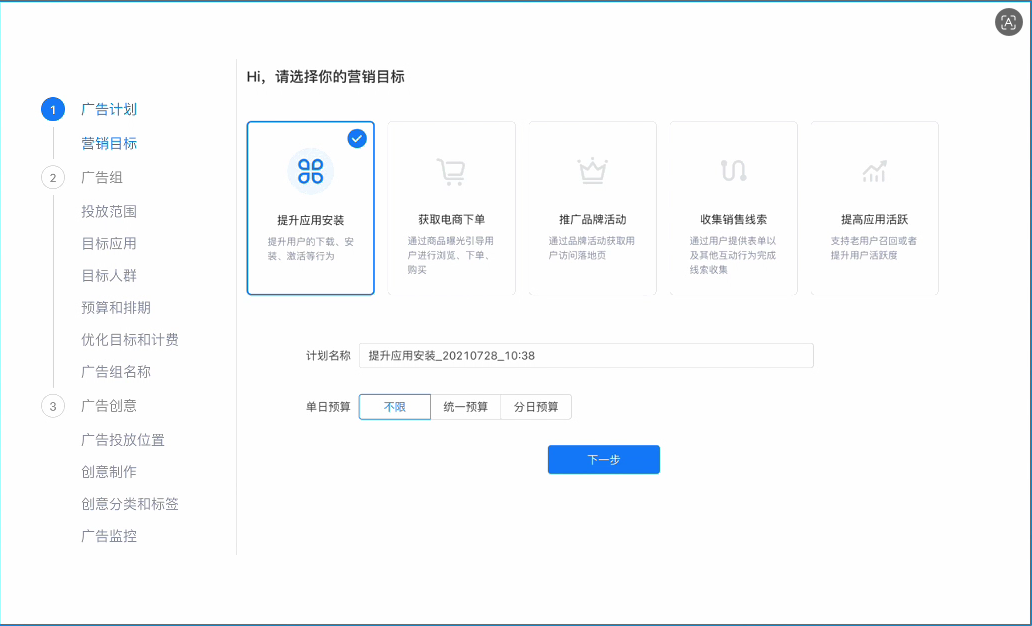Go to 创意制作 step in sidebar

110,471
